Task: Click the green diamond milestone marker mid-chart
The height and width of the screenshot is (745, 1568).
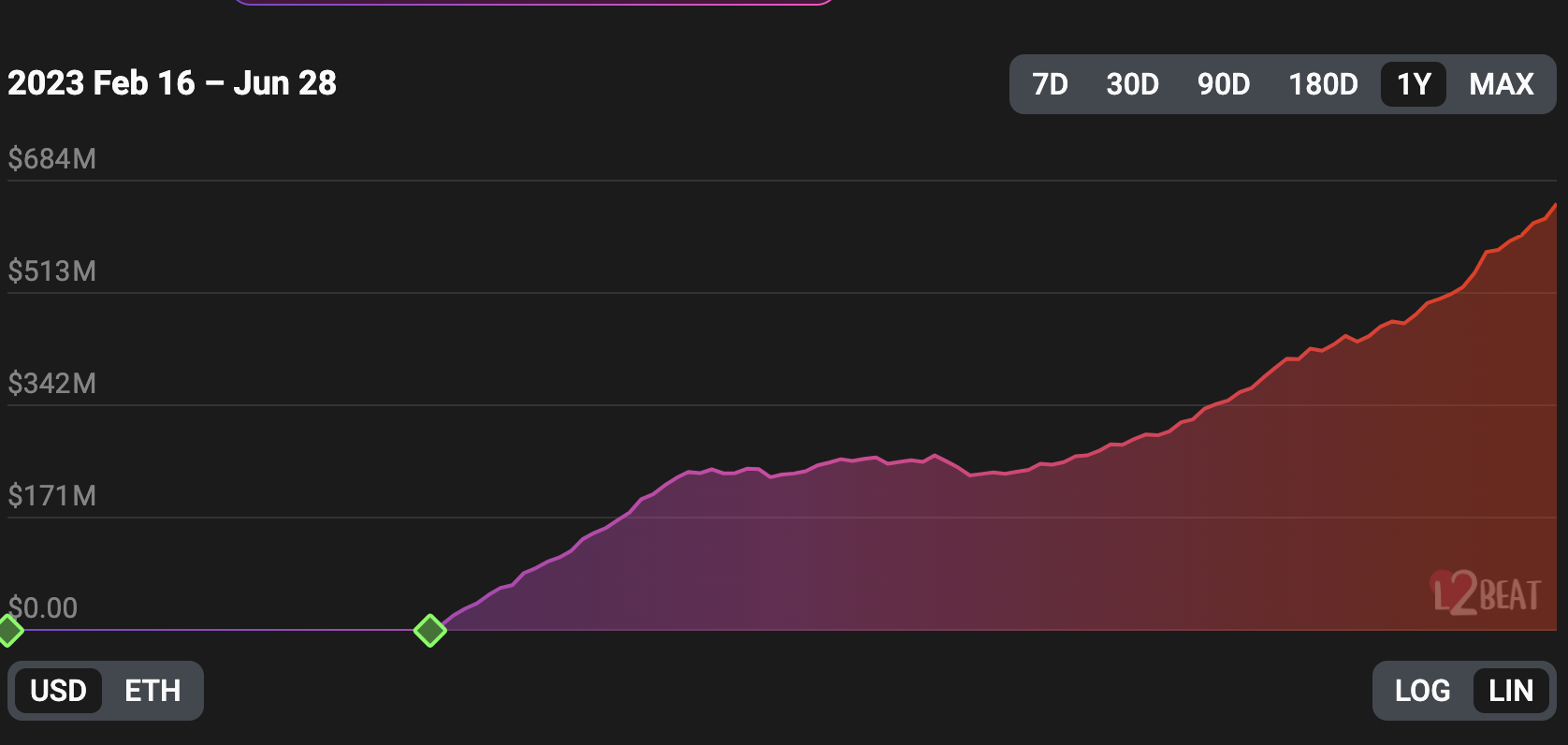Action: (429, 631)
